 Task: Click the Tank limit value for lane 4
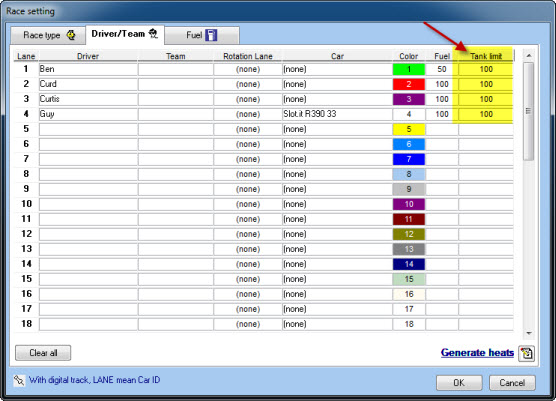(x=486, y=114)
